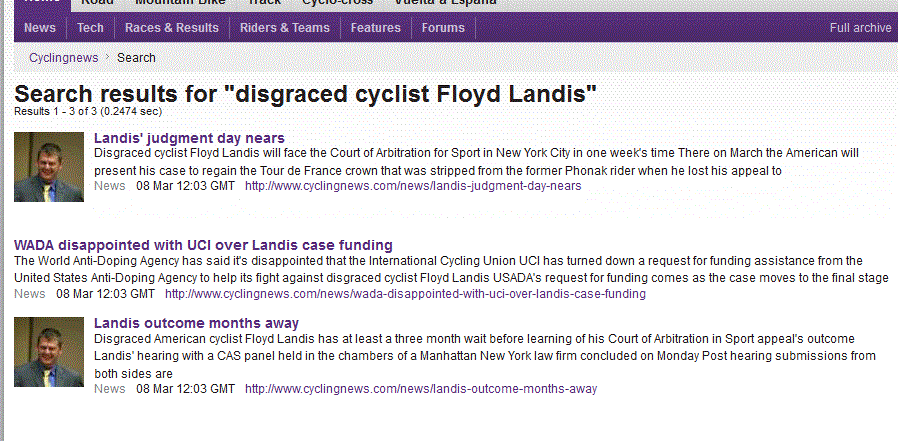This screenshot has height=441, width=898.
Task: Open "WADA disappointed with UCI" article headline
Action: [x=203, y=245]
